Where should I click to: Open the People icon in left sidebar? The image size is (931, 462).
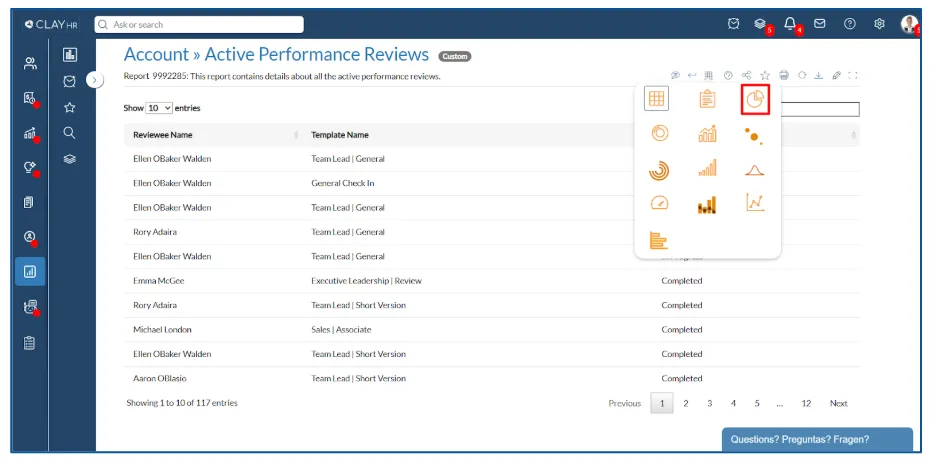[30, 64]
